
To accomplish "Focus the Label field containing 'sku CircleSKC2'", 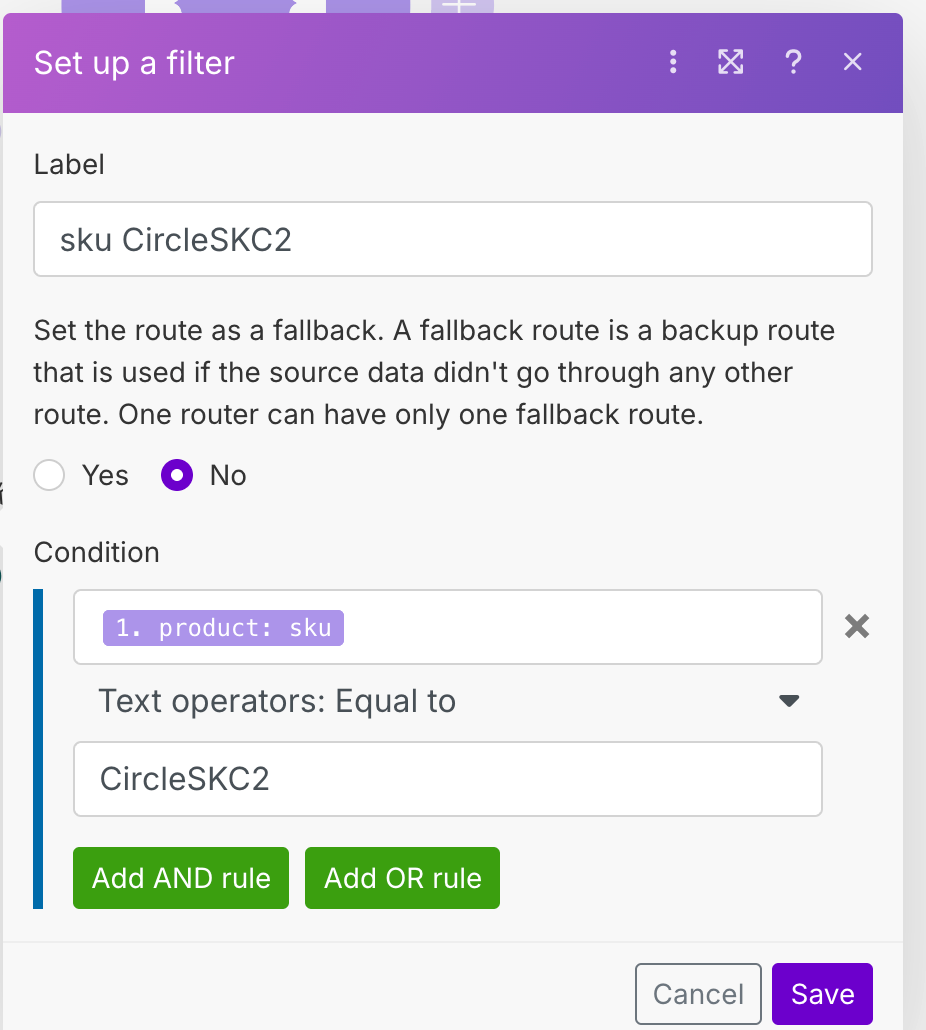I will click(x=452, y=240).
